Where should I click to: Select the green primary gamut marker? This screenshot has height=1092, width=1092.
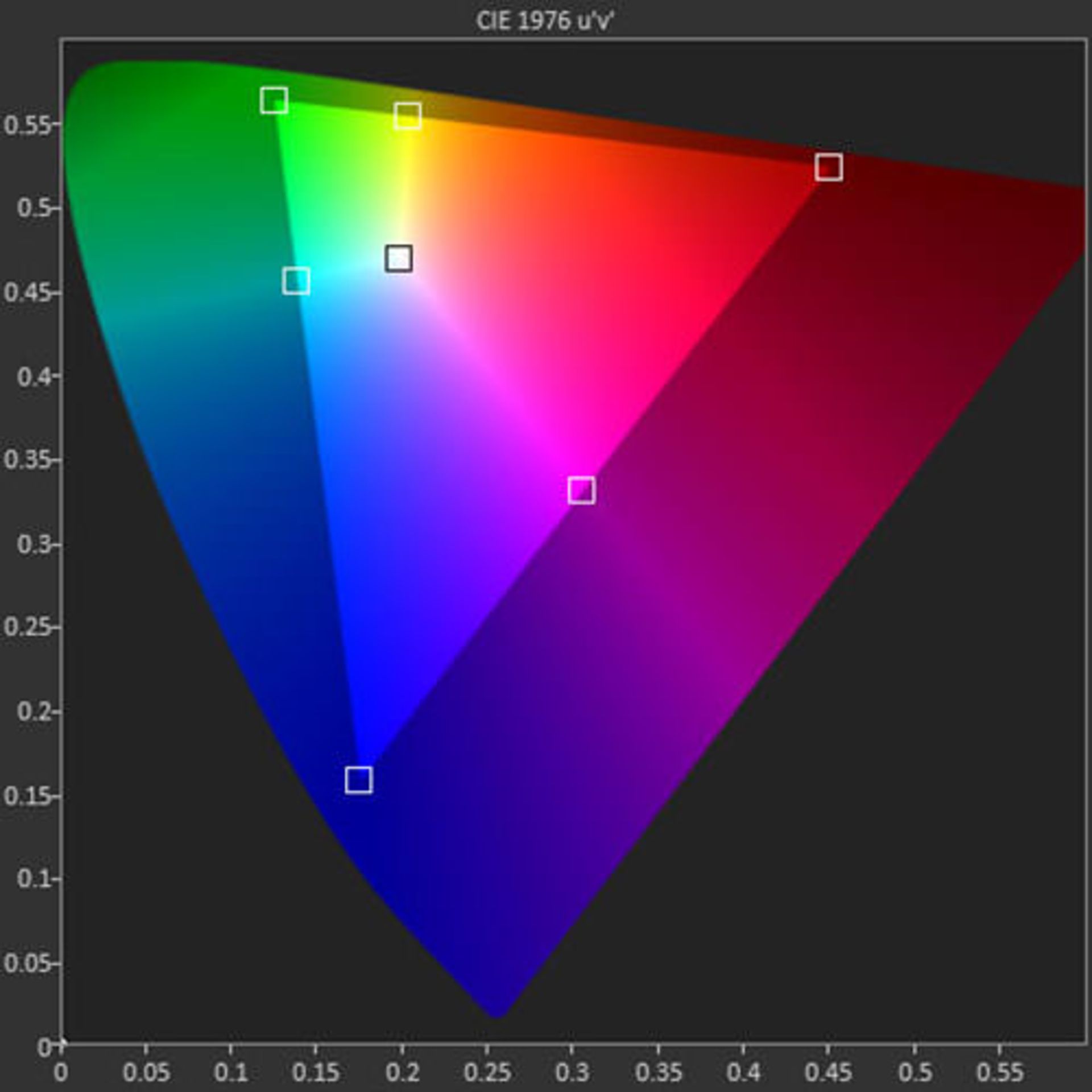(x=273, y=100)
